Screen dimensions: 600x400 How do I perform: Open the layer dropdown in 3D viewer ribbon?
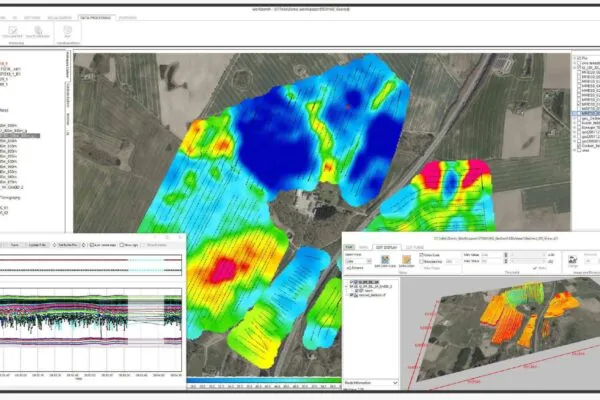click(358, 261)
